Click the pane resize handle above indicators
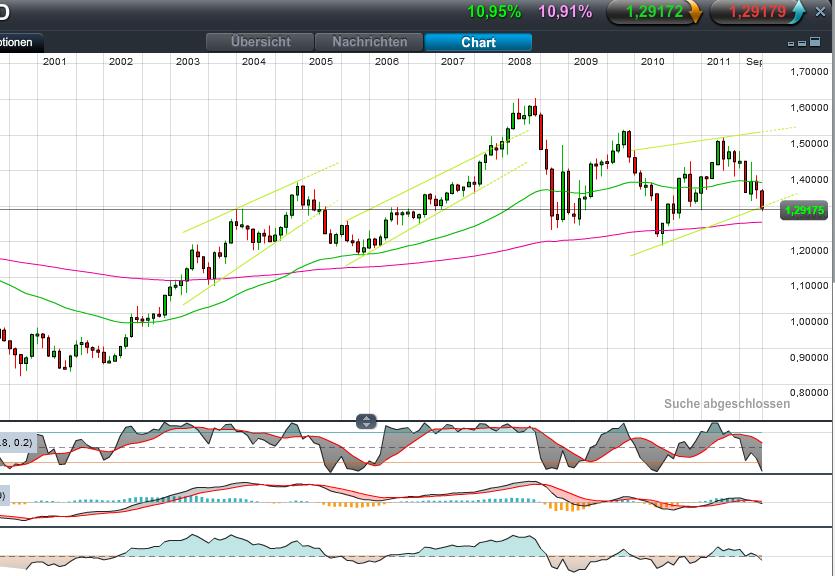Image resolution: width=835 pixels, height=576 pixels. 367,421
